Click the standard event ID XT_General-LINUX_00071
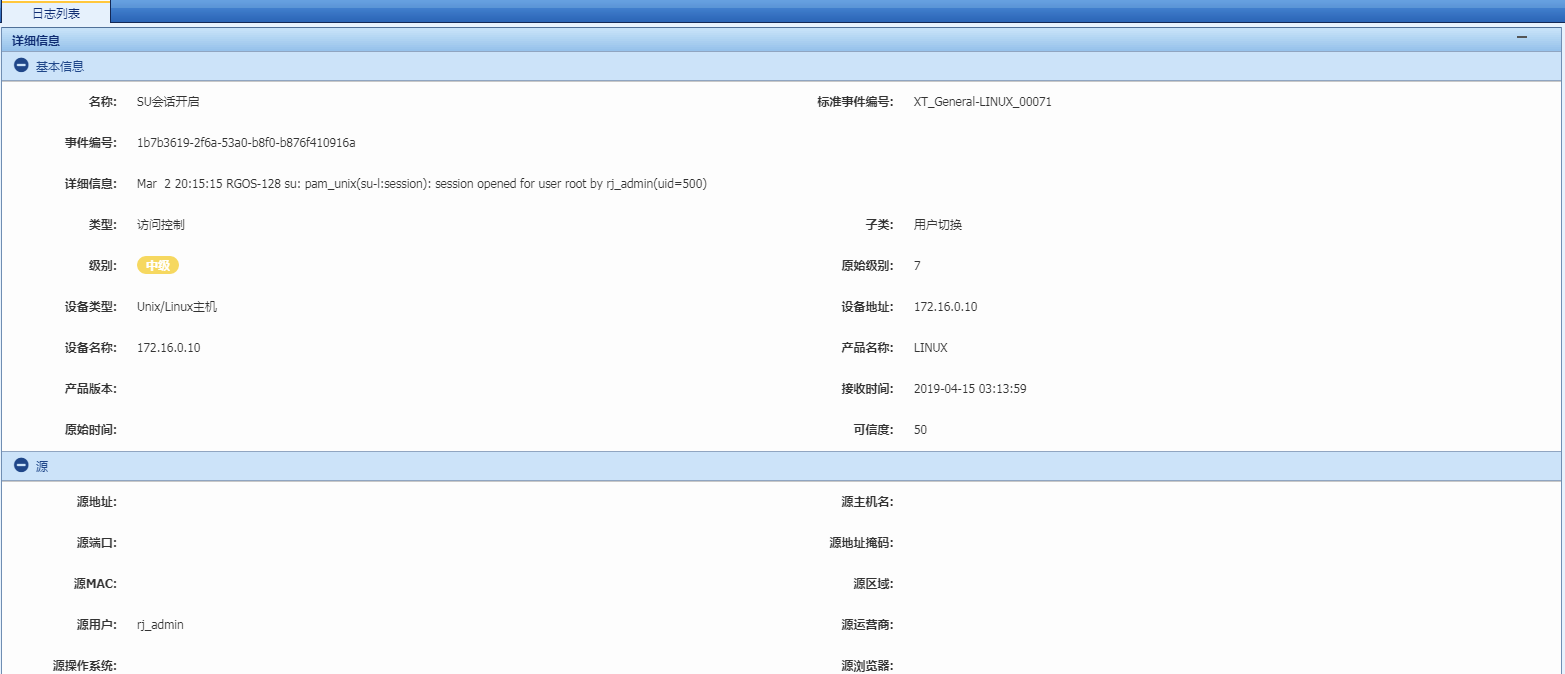Viewport: 1565px width, 674px height. (x=983, y=101)
